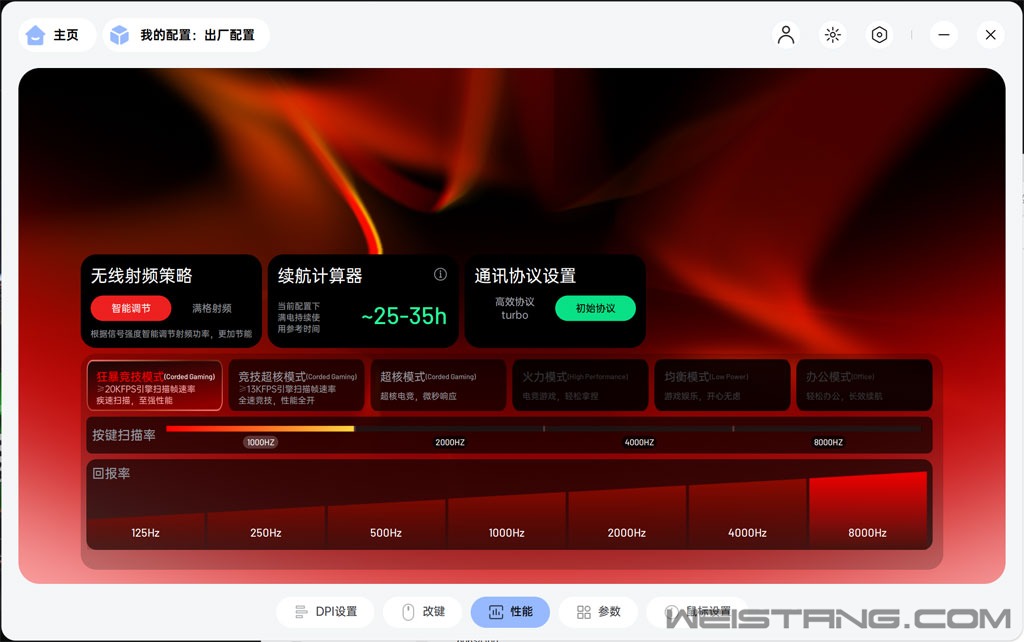Switch to 改键 tab
1024x642 pixels.
click(x=423, y=612)
